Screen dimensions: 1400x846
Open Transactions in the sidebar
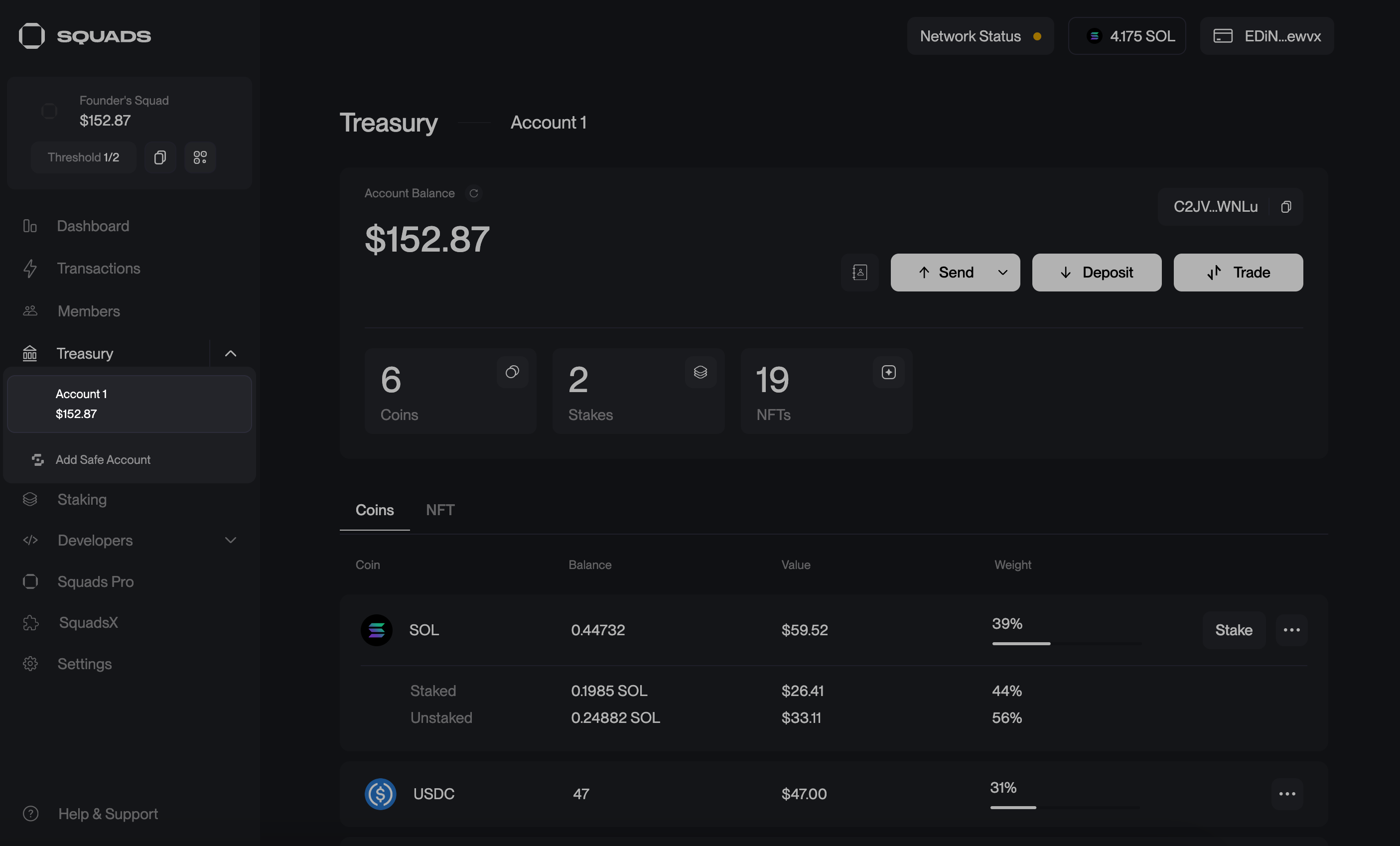pos(98,268)
